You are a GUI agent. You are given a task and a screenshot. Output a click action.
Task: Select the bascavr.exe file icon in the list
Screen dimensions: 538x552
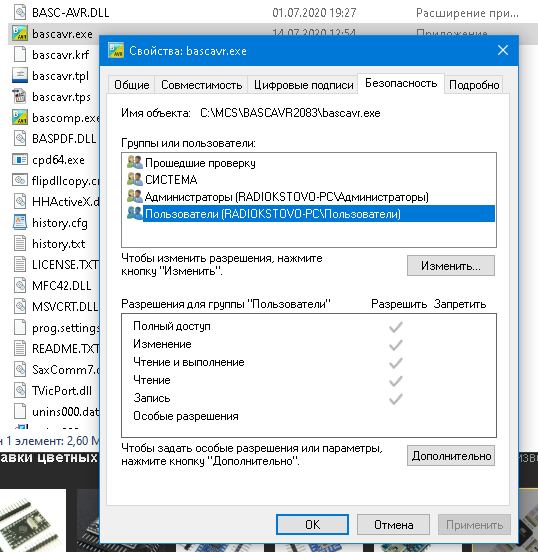[20, 33]
